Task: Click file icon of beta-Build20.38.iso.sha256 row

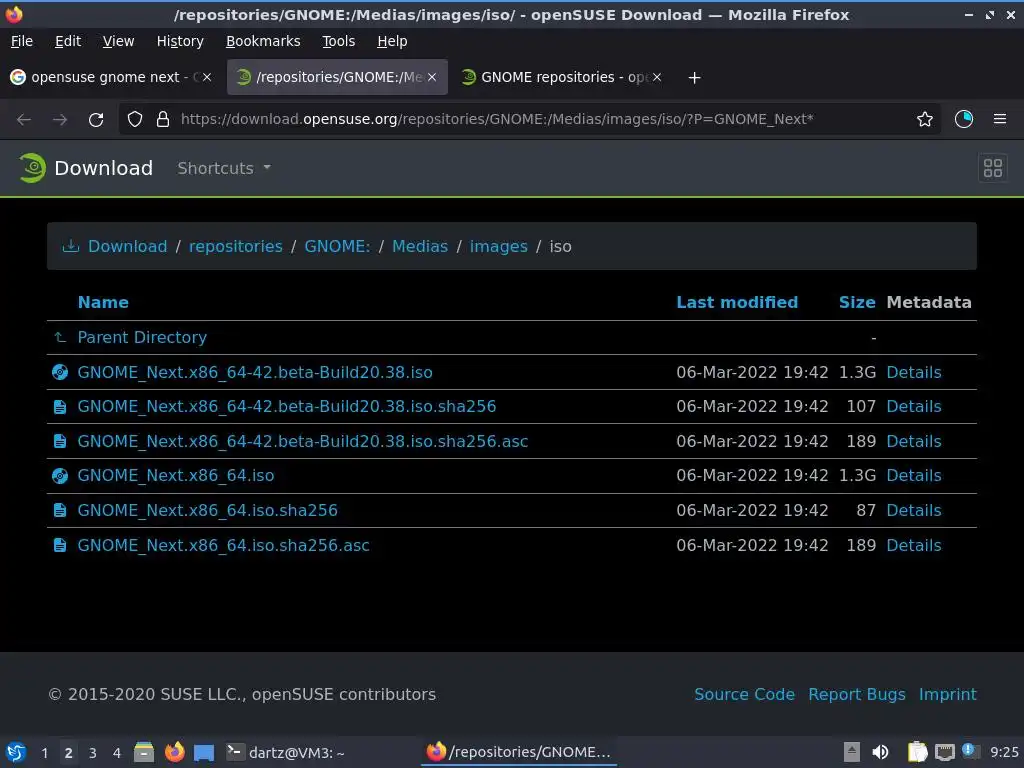Action: pos(60,407)
